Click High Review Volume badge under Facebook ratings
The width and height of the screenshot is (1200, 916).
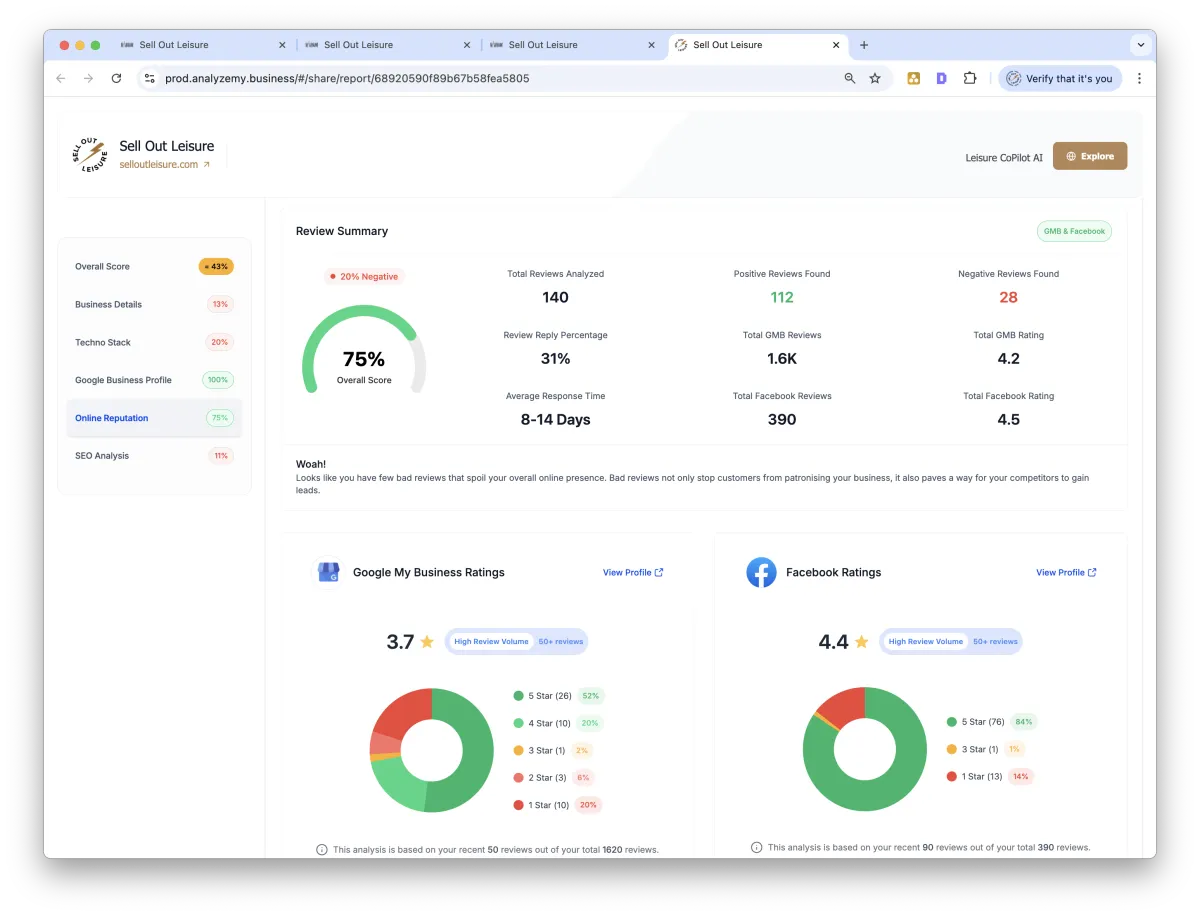(925, 642)
